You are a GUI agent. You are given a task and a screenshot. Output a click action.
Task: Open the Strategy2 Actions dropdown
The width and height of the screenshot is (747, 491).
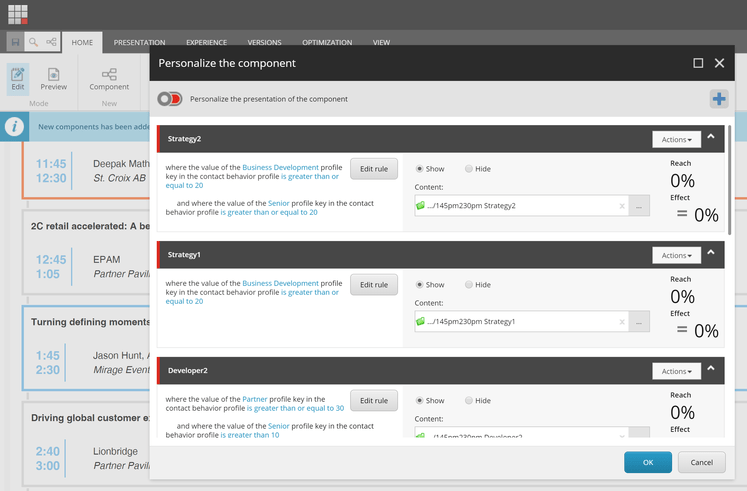click(x=676, y=140)
